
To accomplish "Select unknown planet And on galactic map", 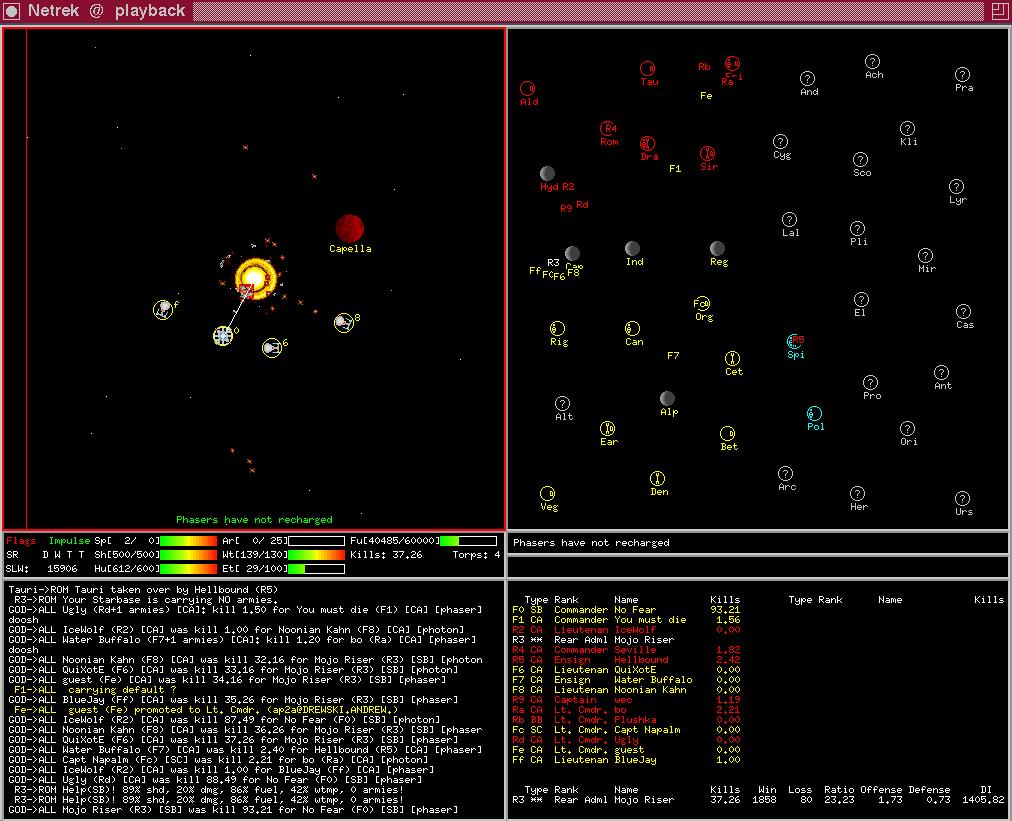I will point(807,78).
